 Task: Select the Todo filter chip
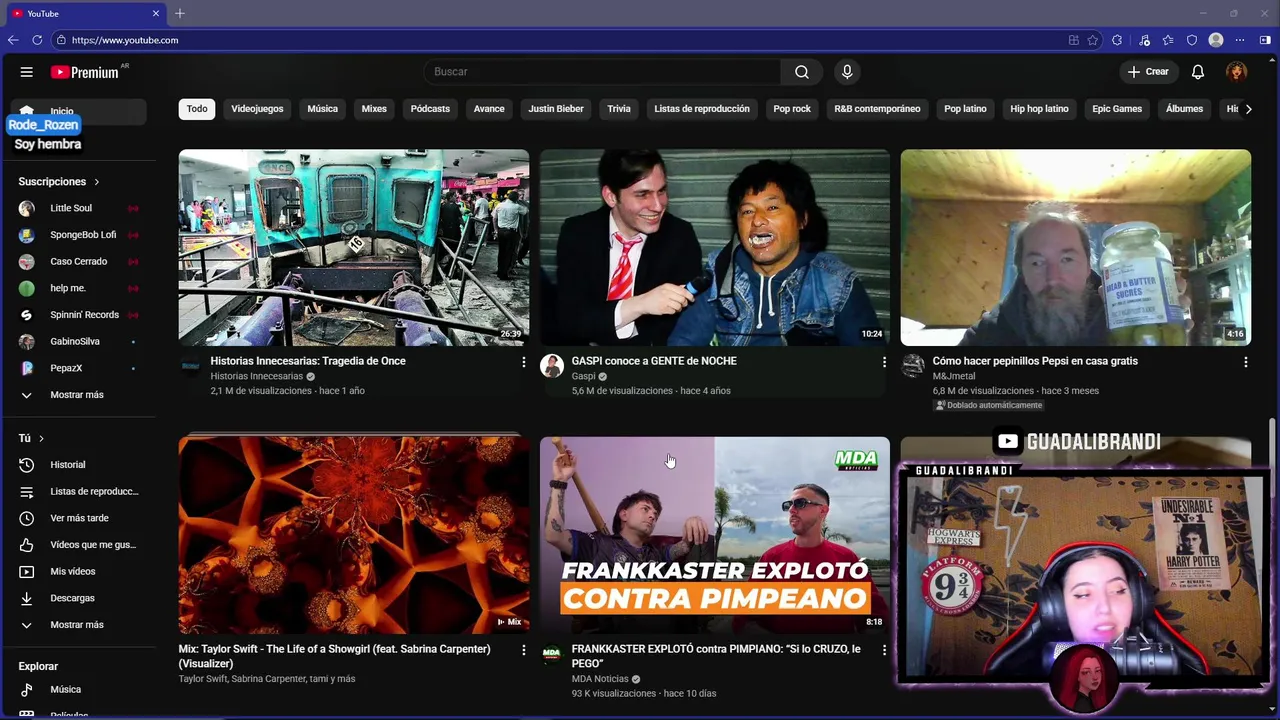197,109
